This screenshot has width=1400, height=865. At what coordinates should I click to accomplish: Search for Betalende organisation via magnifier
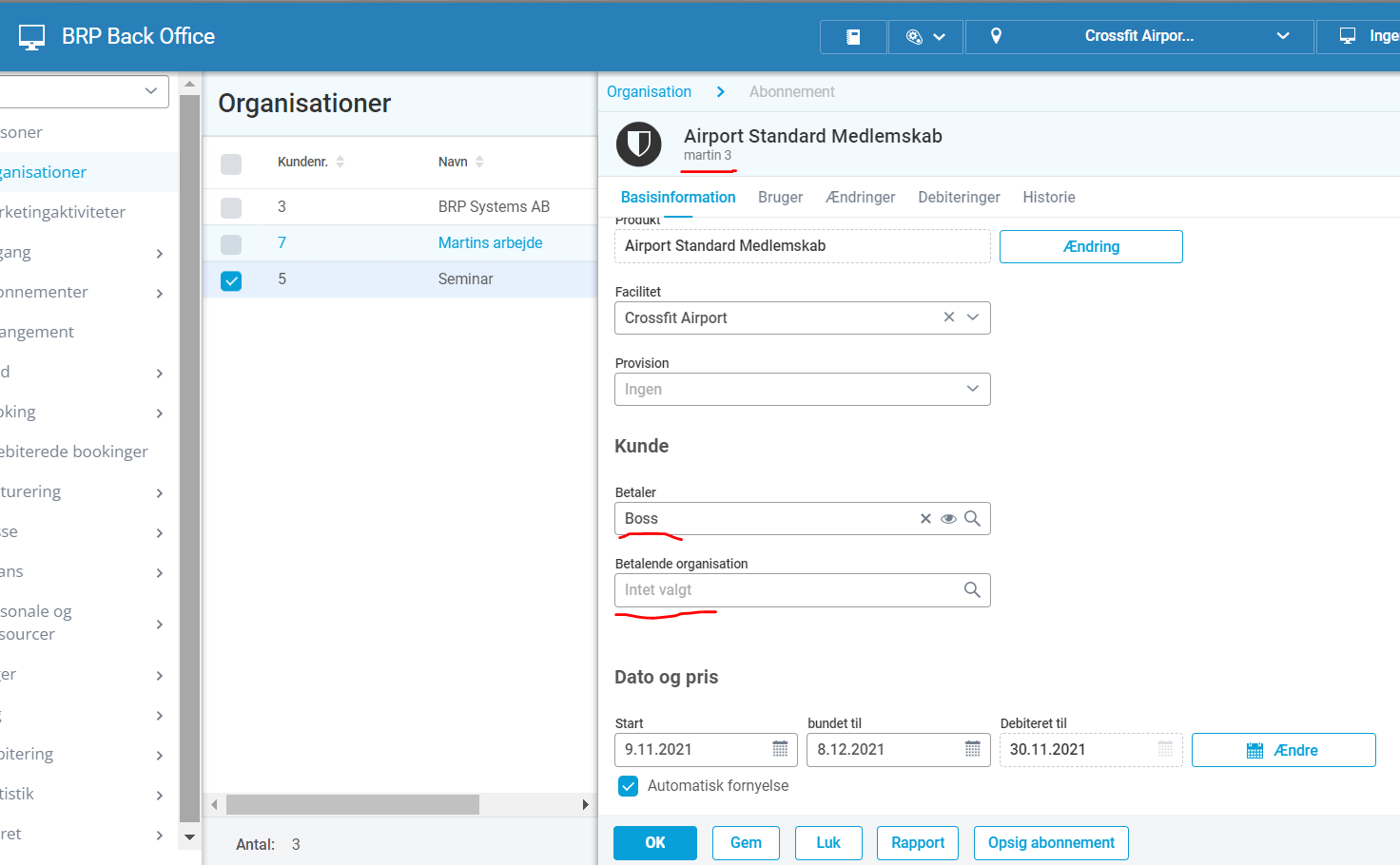coord(972,590)
